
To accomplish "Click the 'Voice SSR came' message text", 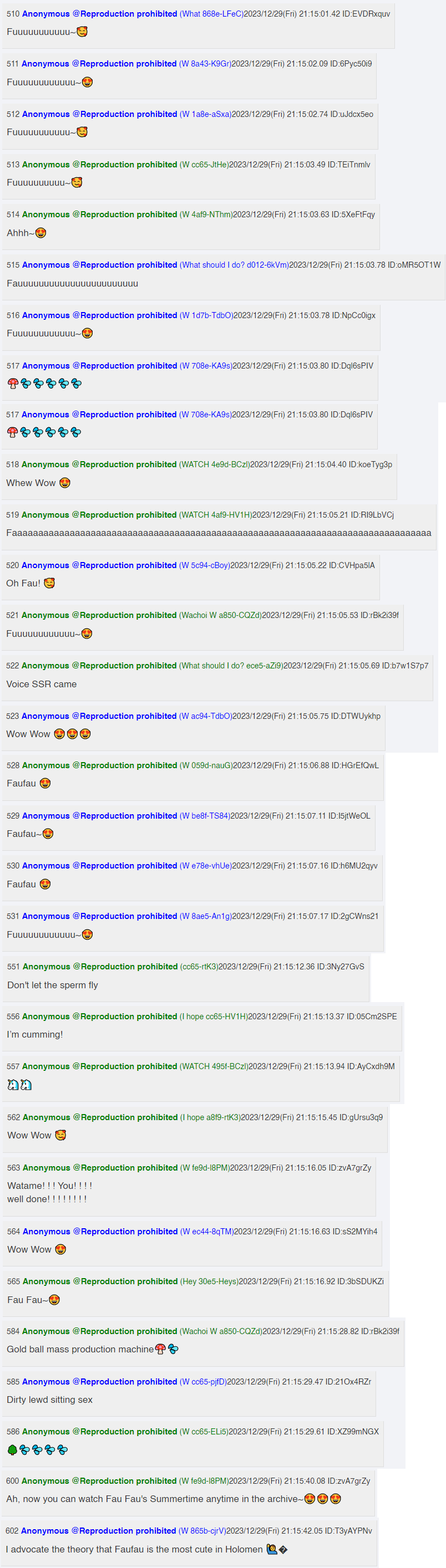I will pos(42,684).
